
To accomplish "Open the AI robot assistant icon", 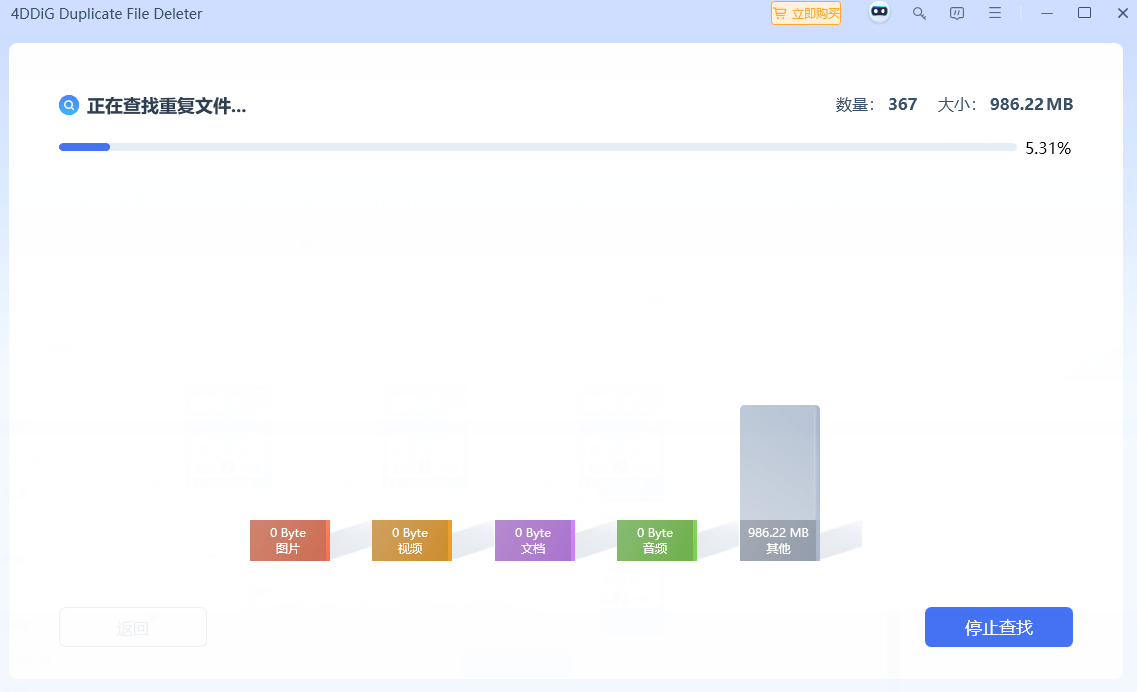I will 879,13.
